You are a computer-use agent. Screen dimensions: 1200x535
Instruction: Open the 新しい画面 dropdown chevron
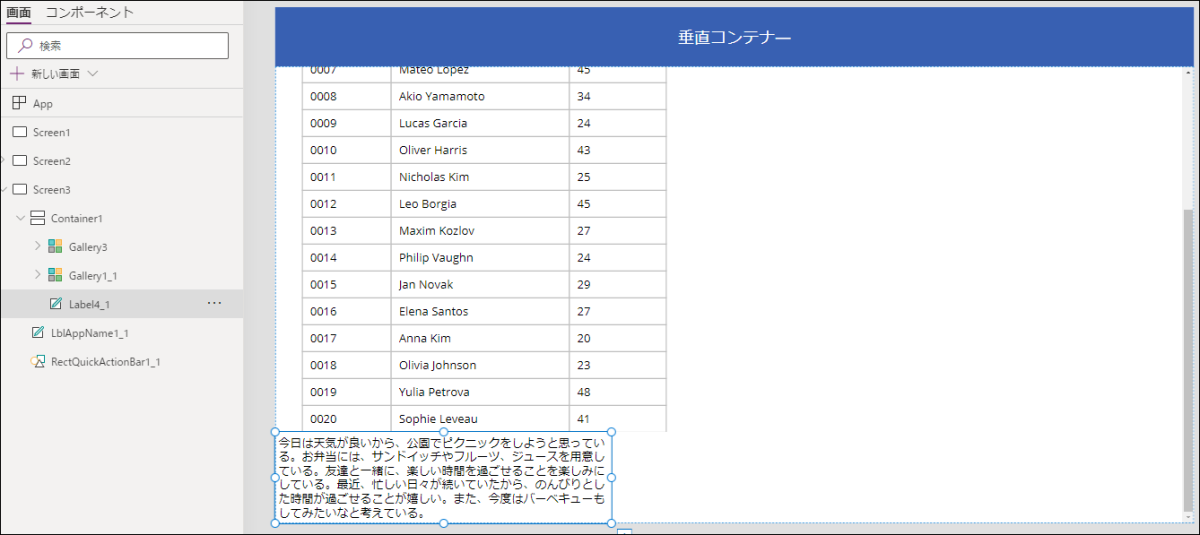click(93, 74)
